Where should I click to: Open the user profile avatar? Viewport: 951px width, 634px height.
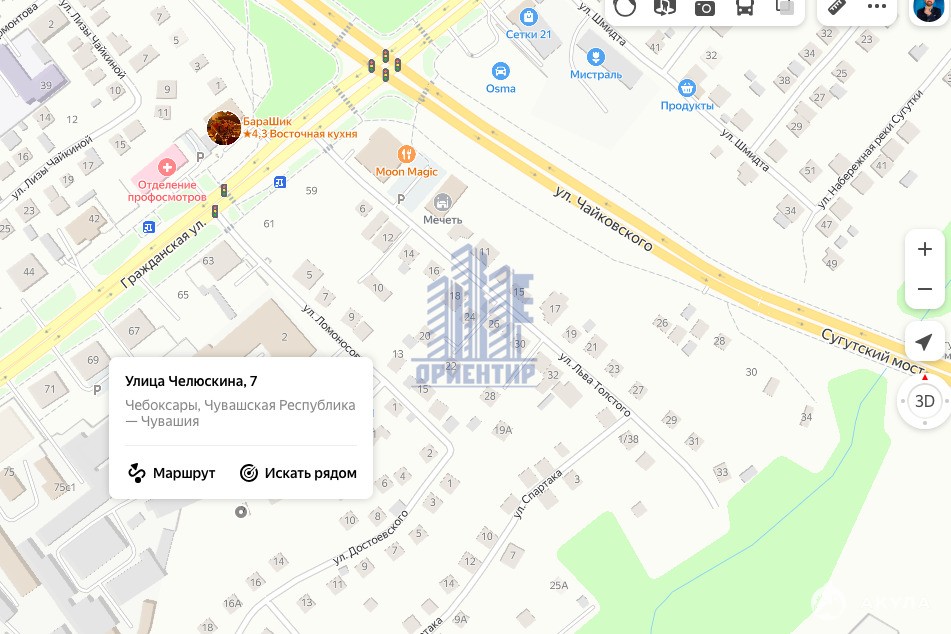tap(929, 9)
